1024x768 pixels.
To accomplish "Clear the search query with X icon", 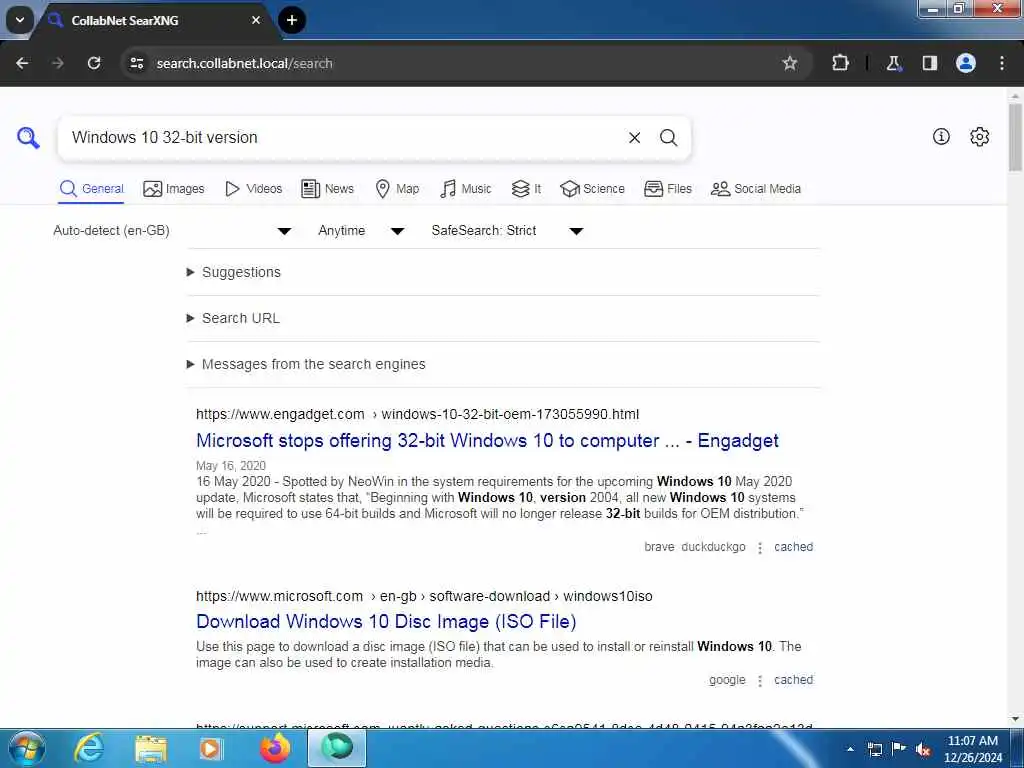I will [634, 138].
